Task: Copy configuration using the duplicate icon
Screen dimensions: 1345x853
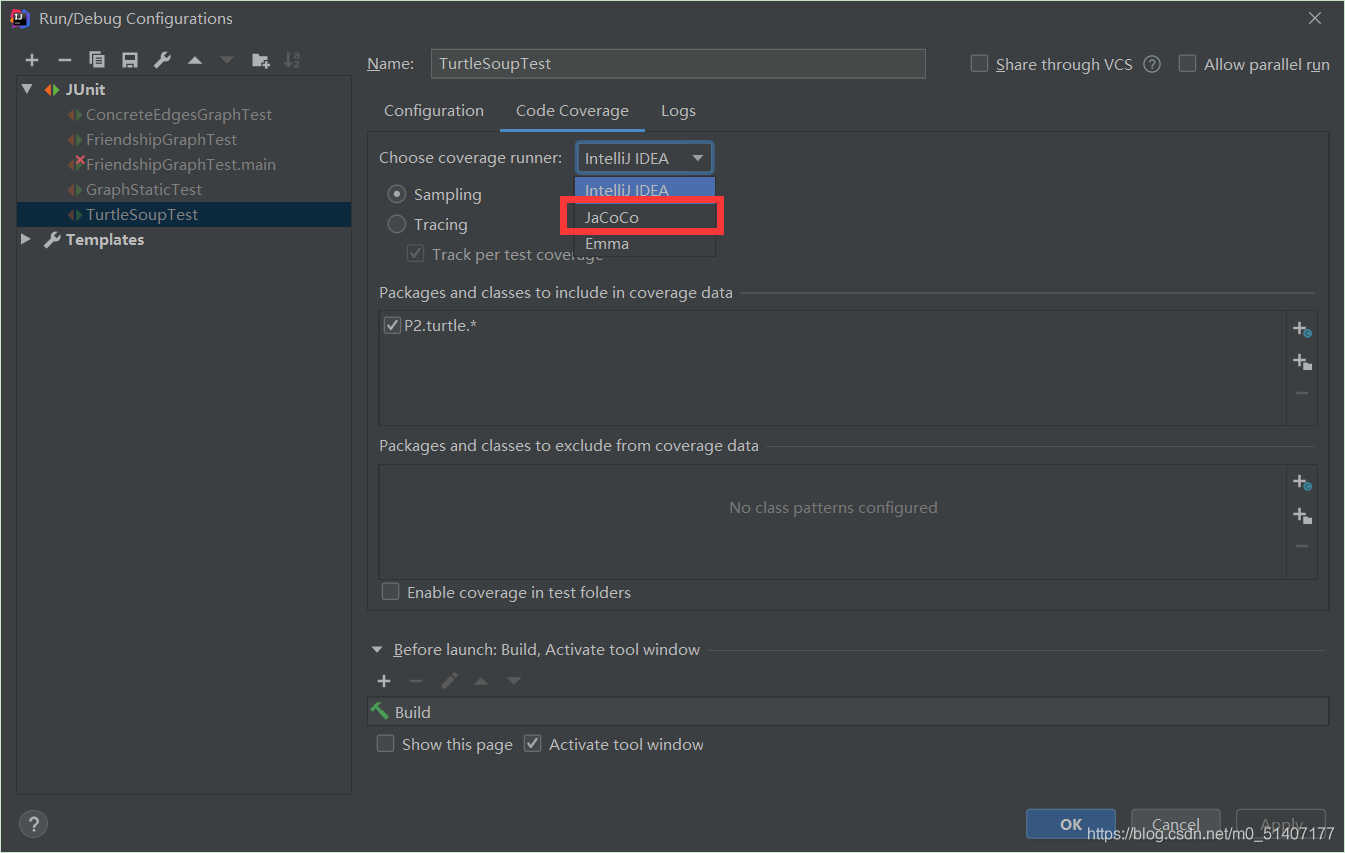Action: coord(97,61)
